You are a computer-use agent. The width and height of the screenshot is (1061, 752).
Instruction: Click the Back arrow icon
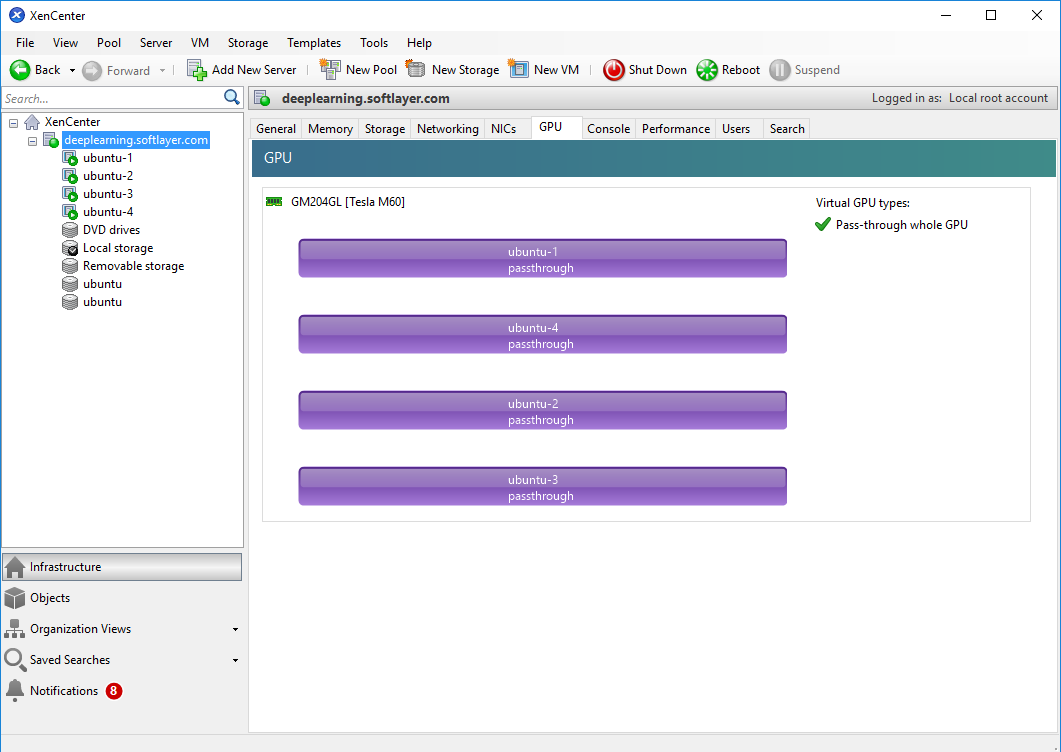(20, 70)
